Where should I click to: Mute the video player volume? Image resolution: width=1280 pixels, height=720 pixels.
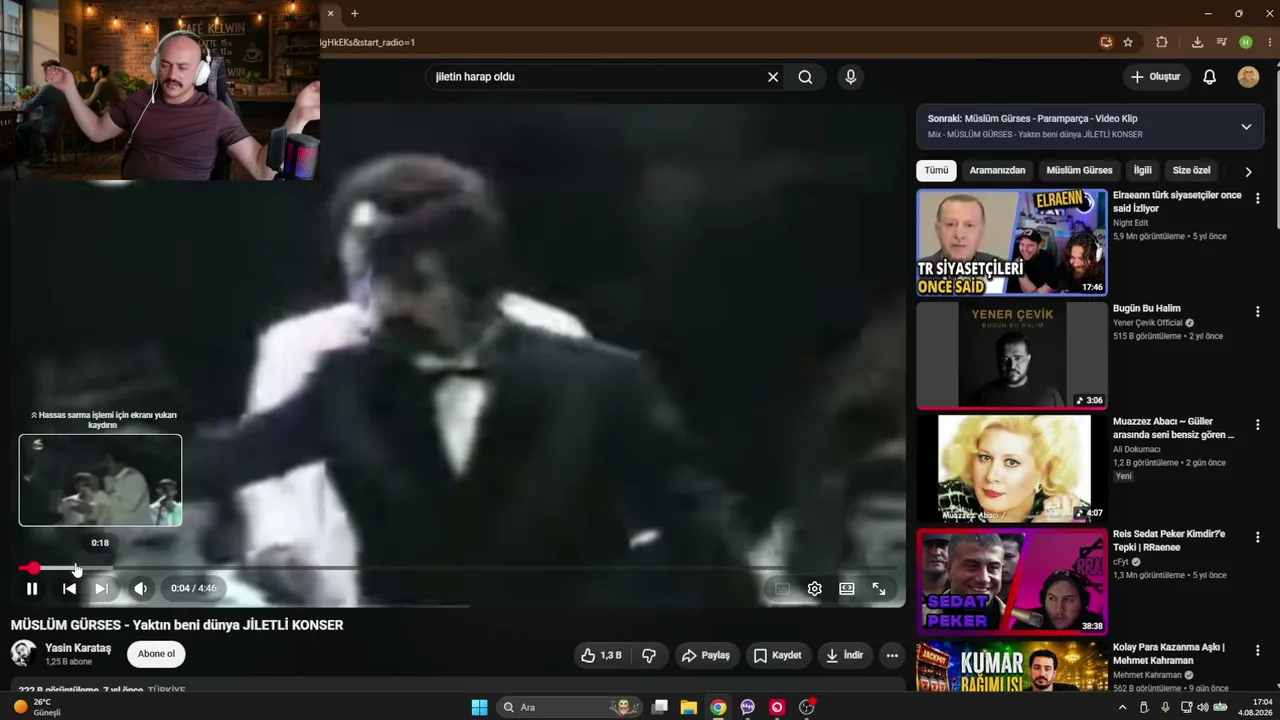(x=140, y=589)
